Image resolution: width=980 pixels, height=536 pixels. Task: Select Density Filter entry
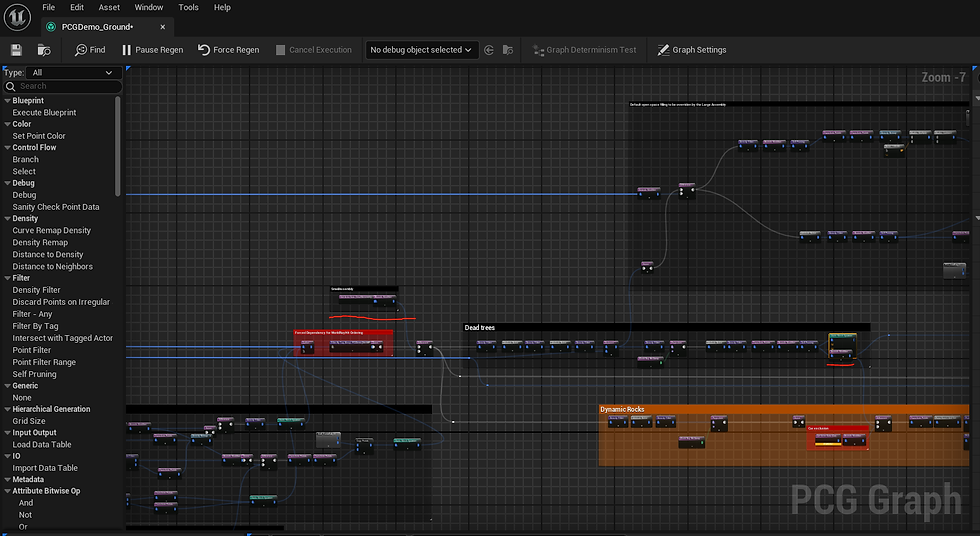[36, 290]
